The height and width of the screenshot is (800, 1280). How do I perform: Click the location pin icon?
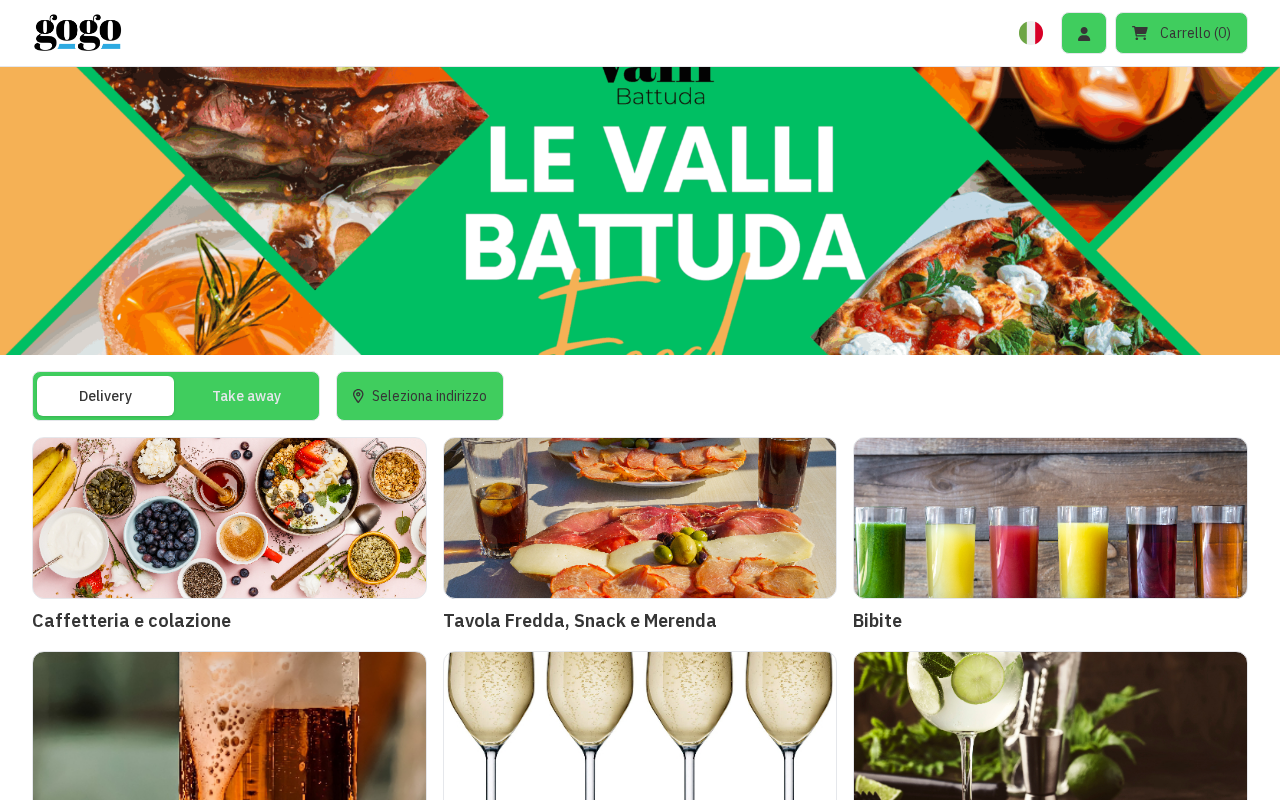click(x=358, y=396)
